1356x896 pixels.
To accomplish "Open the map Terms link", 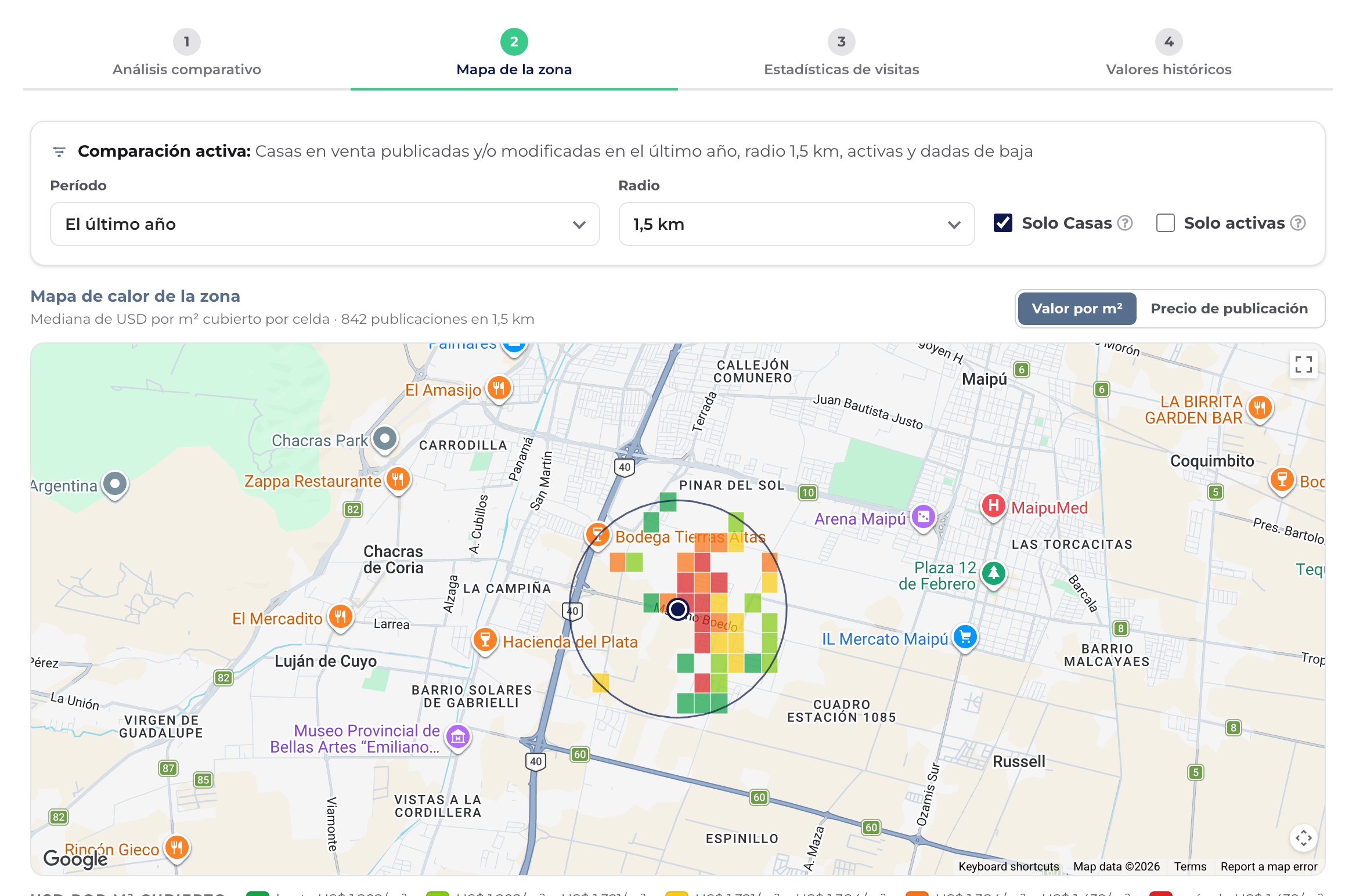I will [1190, 866].
